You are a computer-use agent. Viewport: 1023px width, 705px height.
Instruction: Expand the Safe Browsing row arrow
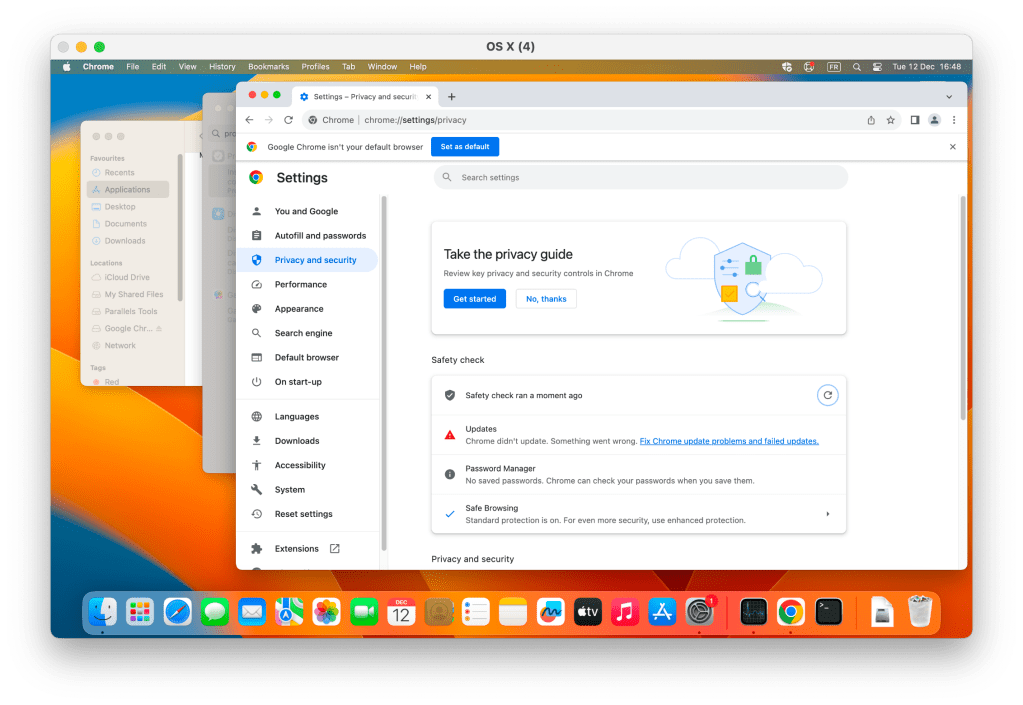click(827, 514)
